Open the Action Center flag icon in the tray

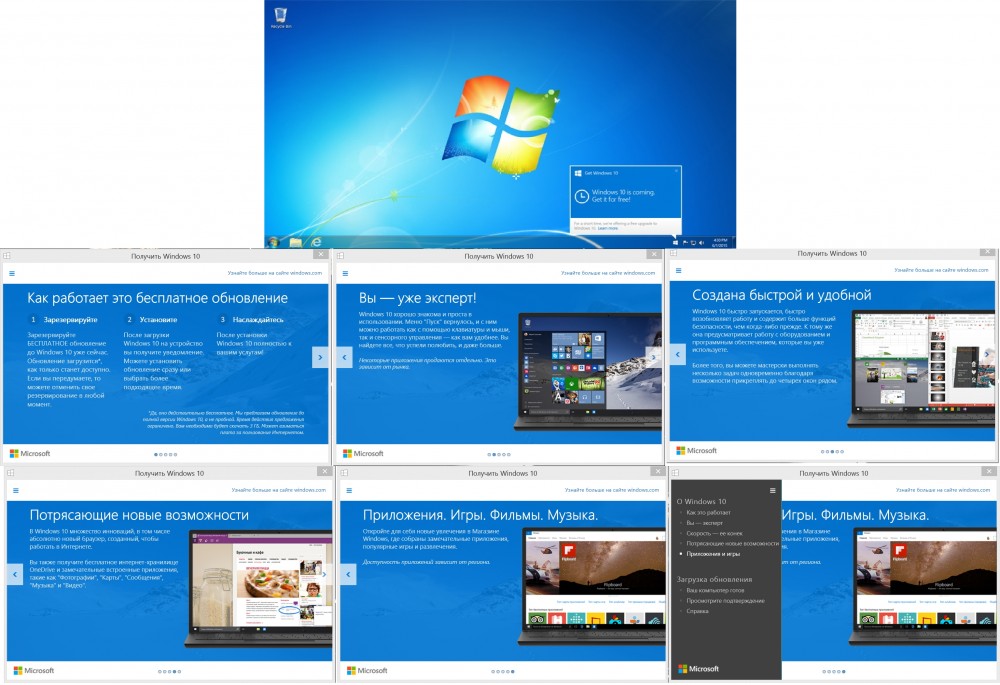pyautogui.click(x=686, y=242)
